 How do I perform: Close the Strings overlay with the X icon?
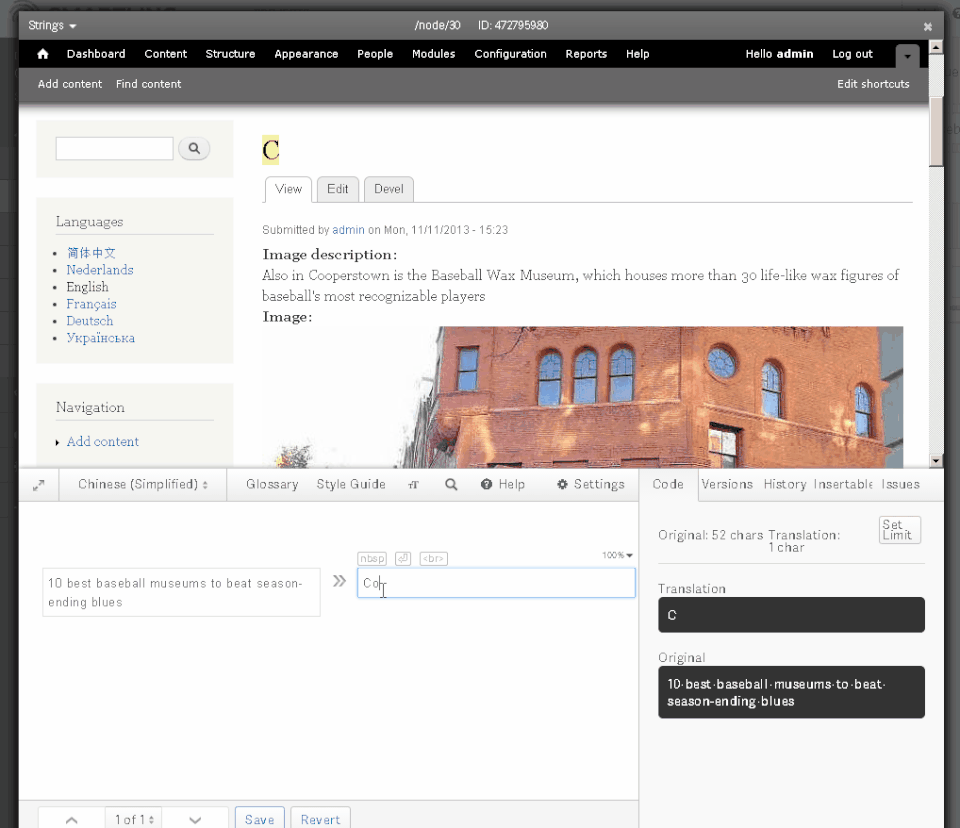pyautogui.click(x=928, y=26)
